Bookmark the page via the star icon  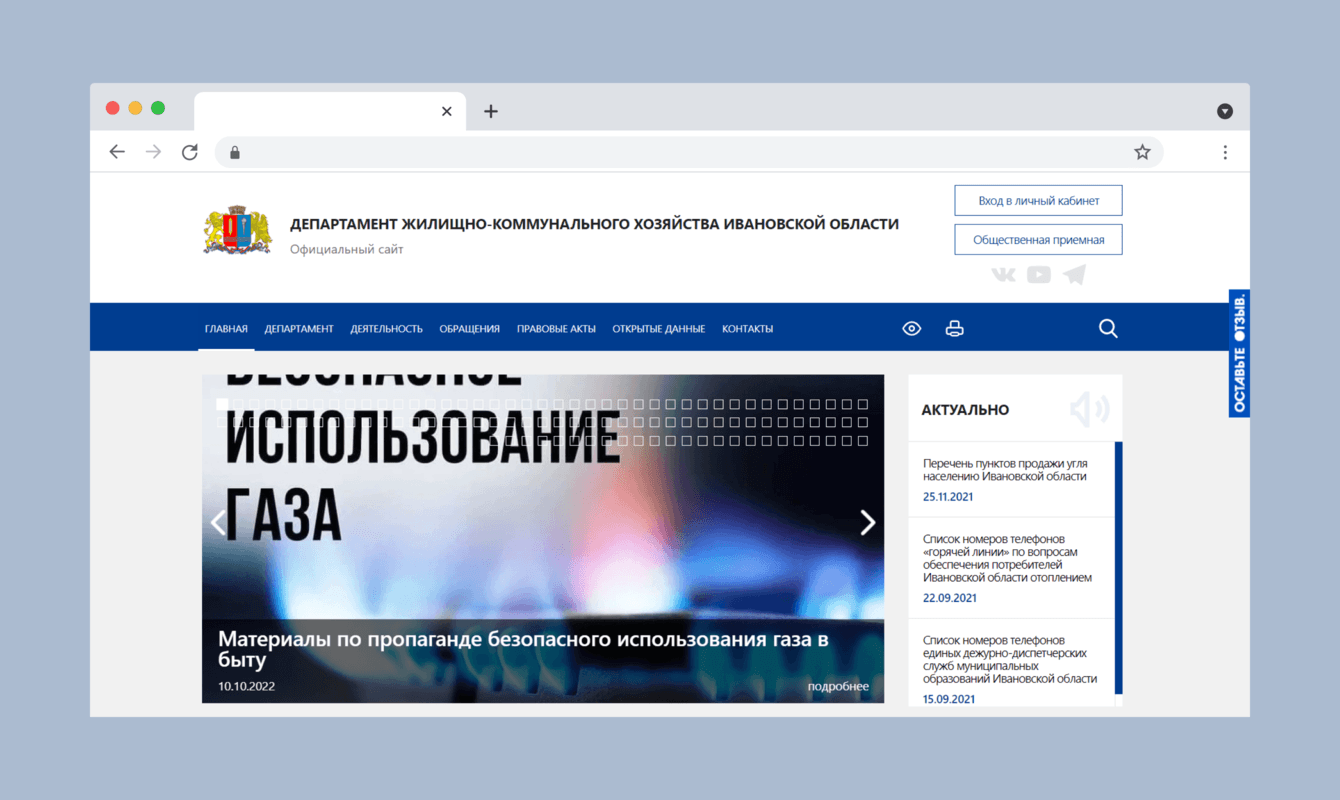point(1142,151)
